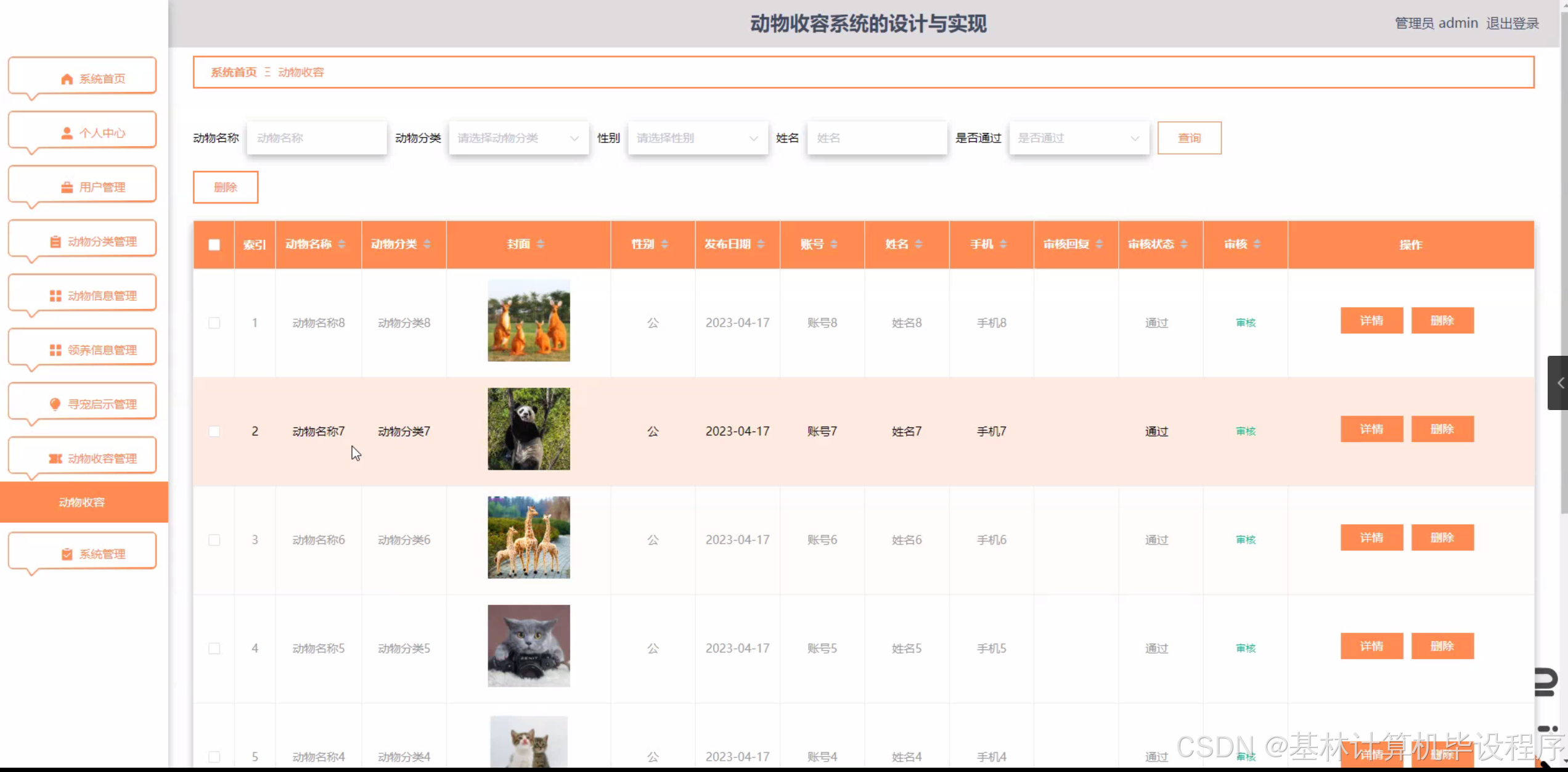This screenshot has height=772, width=1568.
Task: Click the panda cover thumbnail
Action: (529, 429)
